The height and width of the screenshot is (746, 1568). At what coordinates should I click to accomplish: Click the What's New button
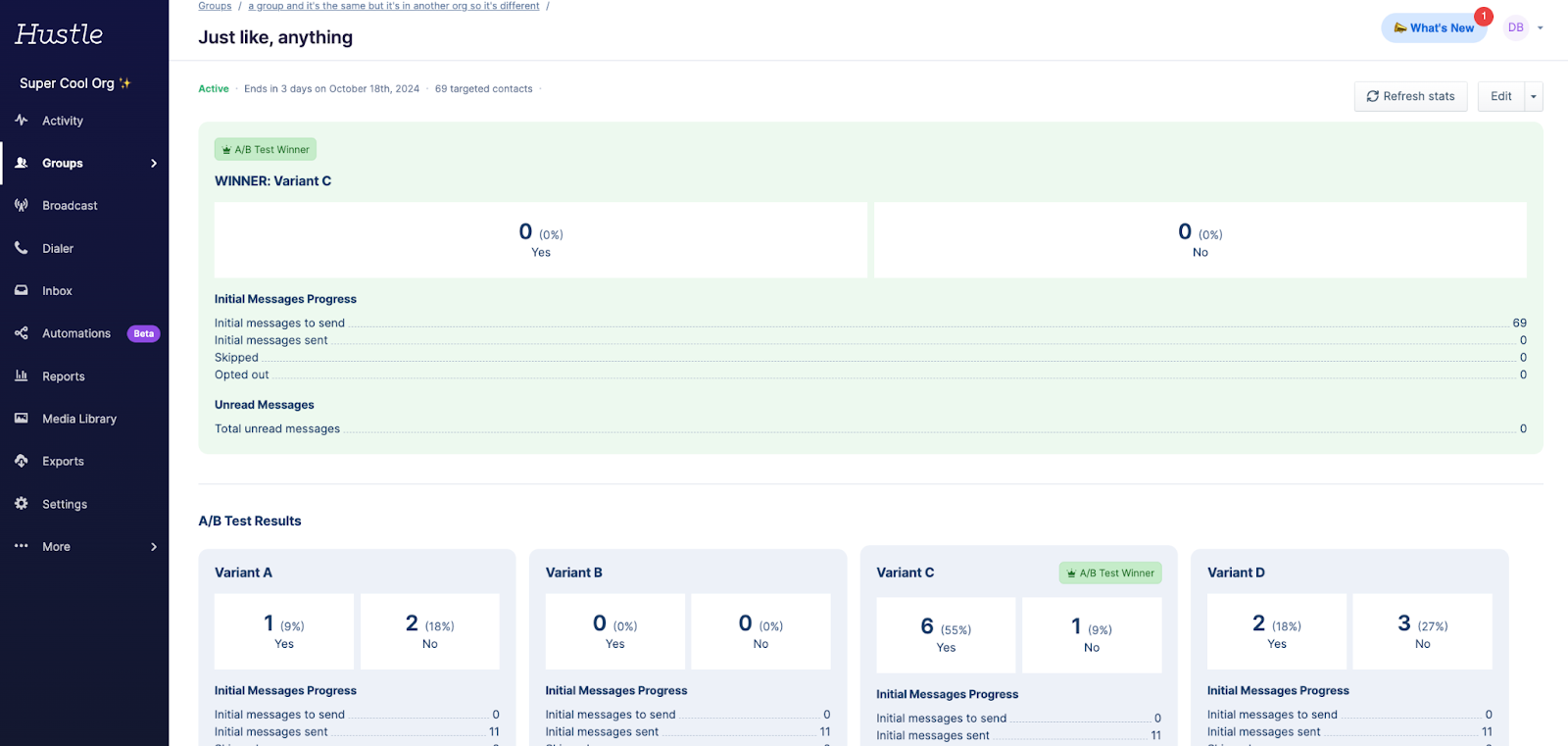point(1434,27)
